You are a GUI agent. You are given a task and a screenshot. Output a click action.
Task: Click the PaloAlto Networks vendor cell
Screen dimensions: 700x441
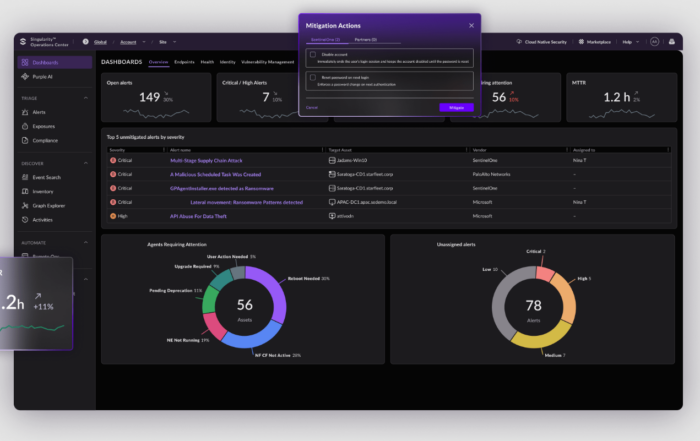point(492,175)
